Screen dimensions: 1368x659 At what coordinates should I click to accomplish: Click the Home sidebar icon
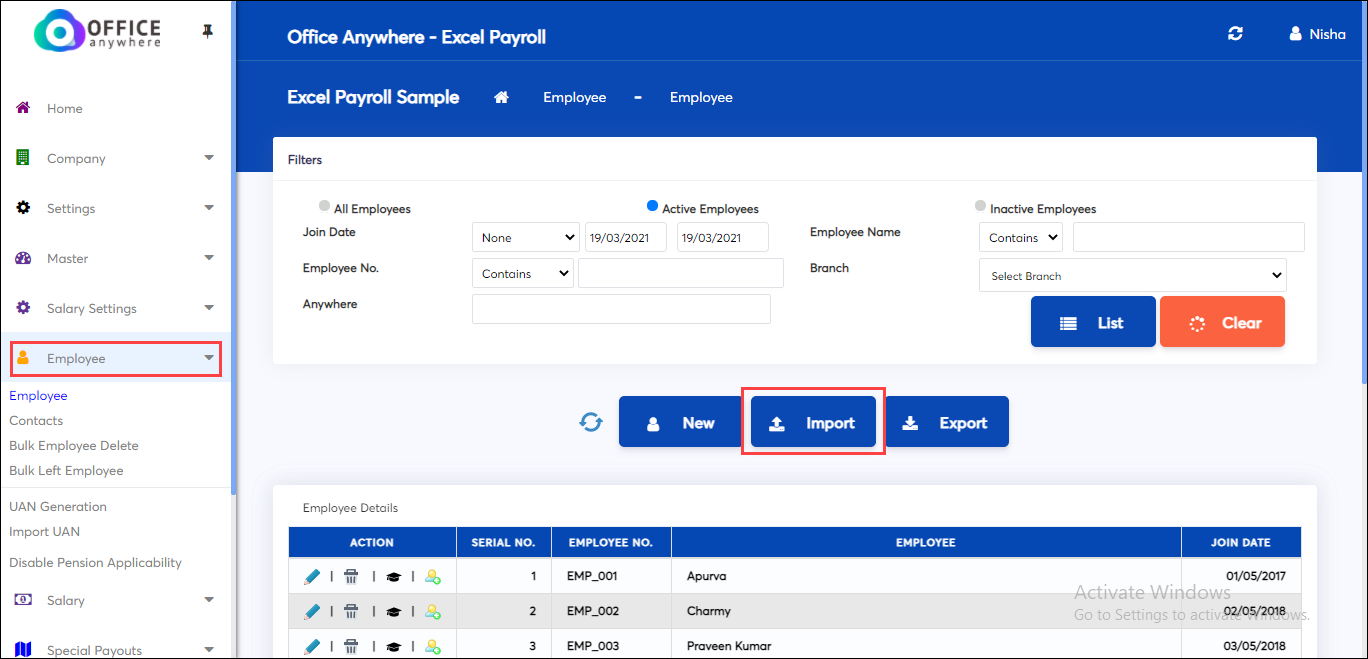click(x=23, y=107)
